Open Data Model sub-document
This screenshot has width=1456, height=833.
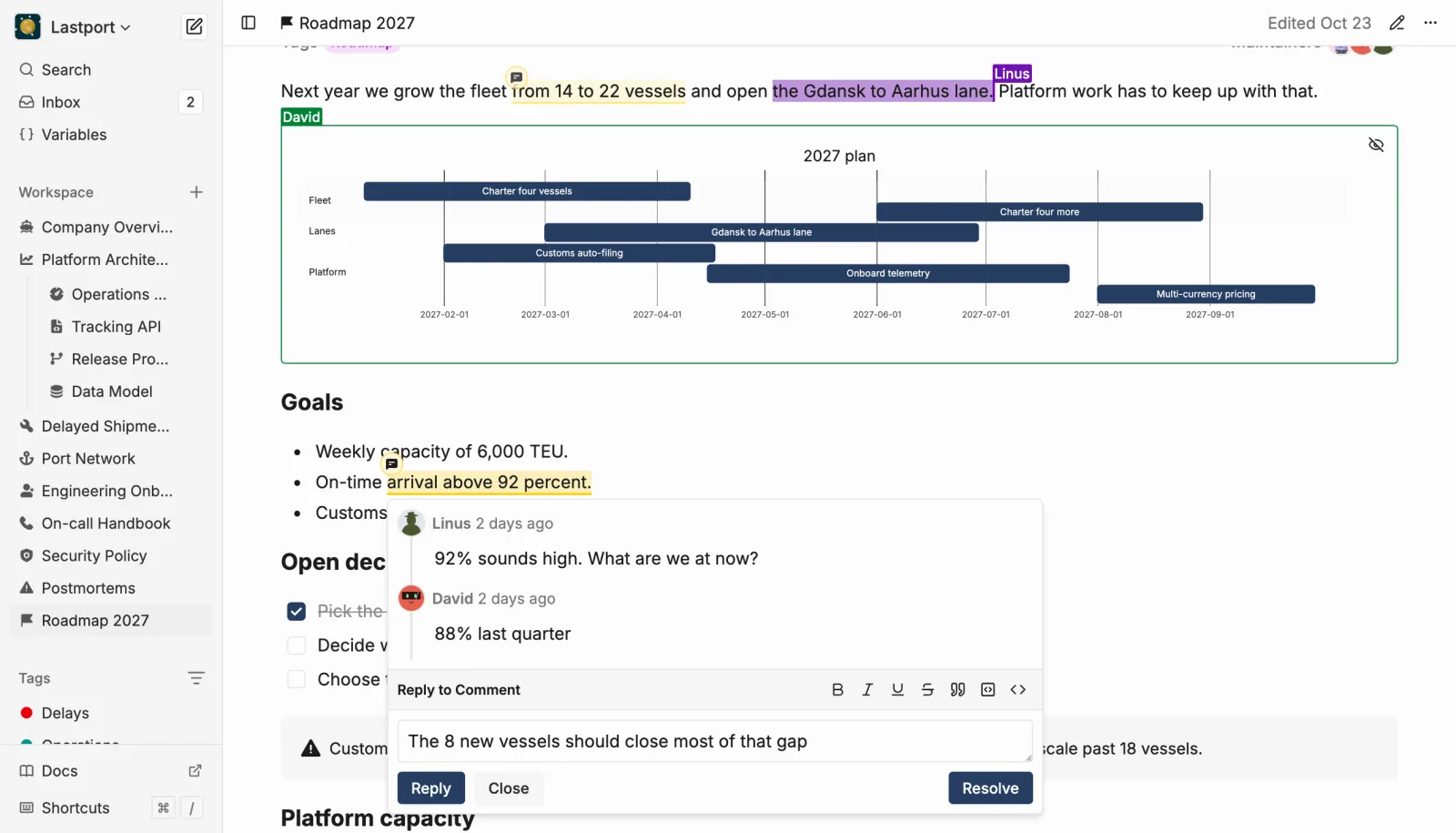pyautogui.click(x=127, y=391)
